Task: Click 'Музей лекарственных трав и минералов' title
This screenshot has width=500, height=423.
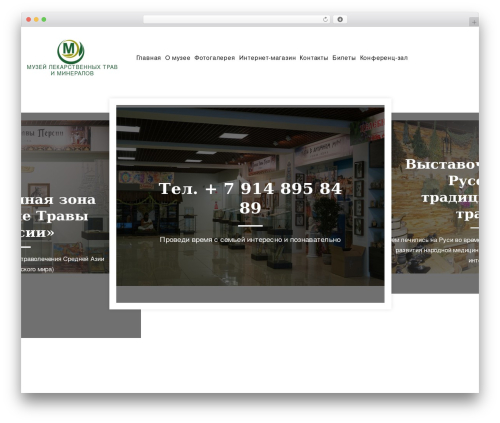Action: tap(72, 70)
